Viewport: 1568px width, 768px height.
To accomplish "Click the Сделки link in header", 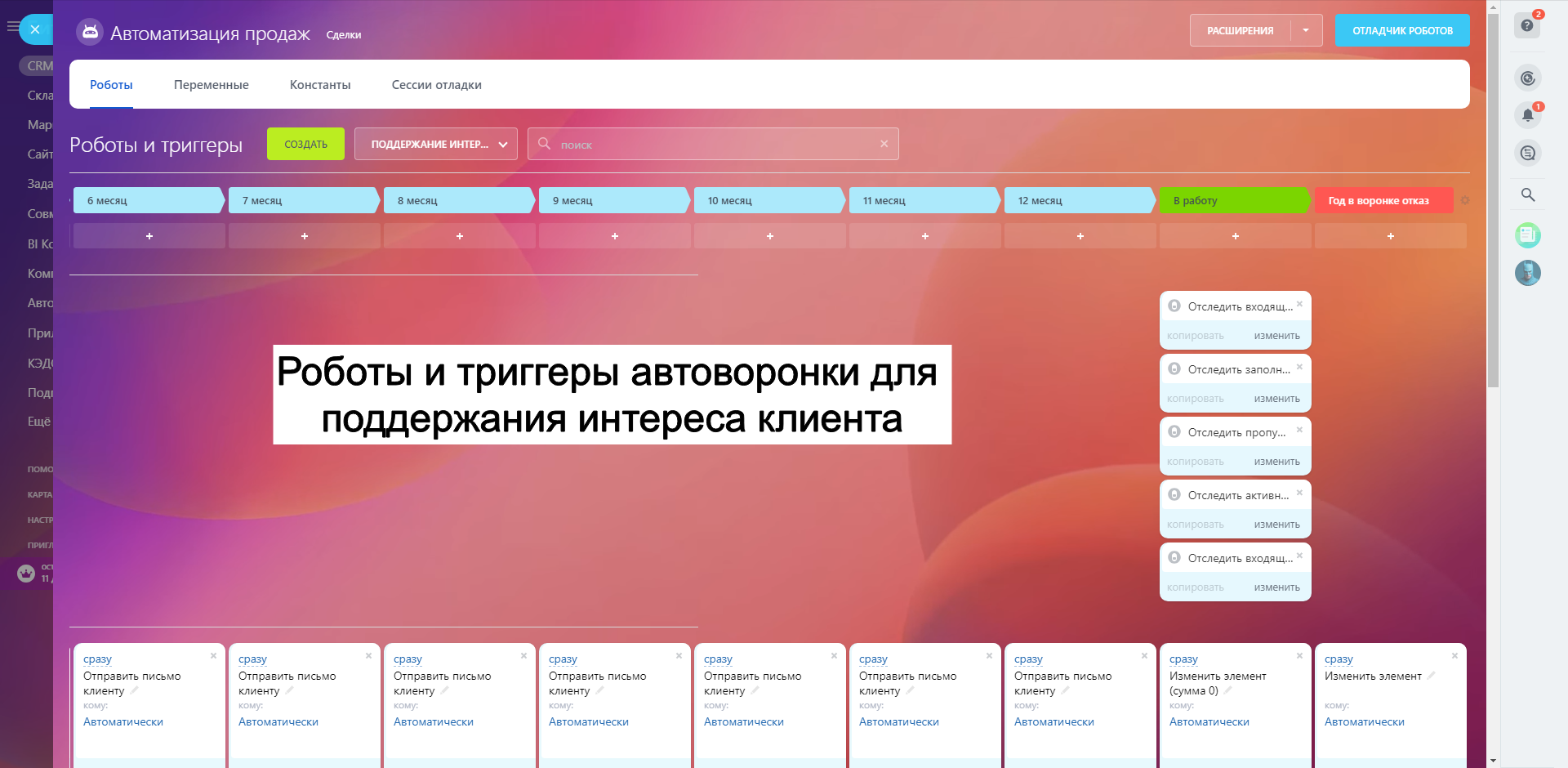I will (344, 34).
